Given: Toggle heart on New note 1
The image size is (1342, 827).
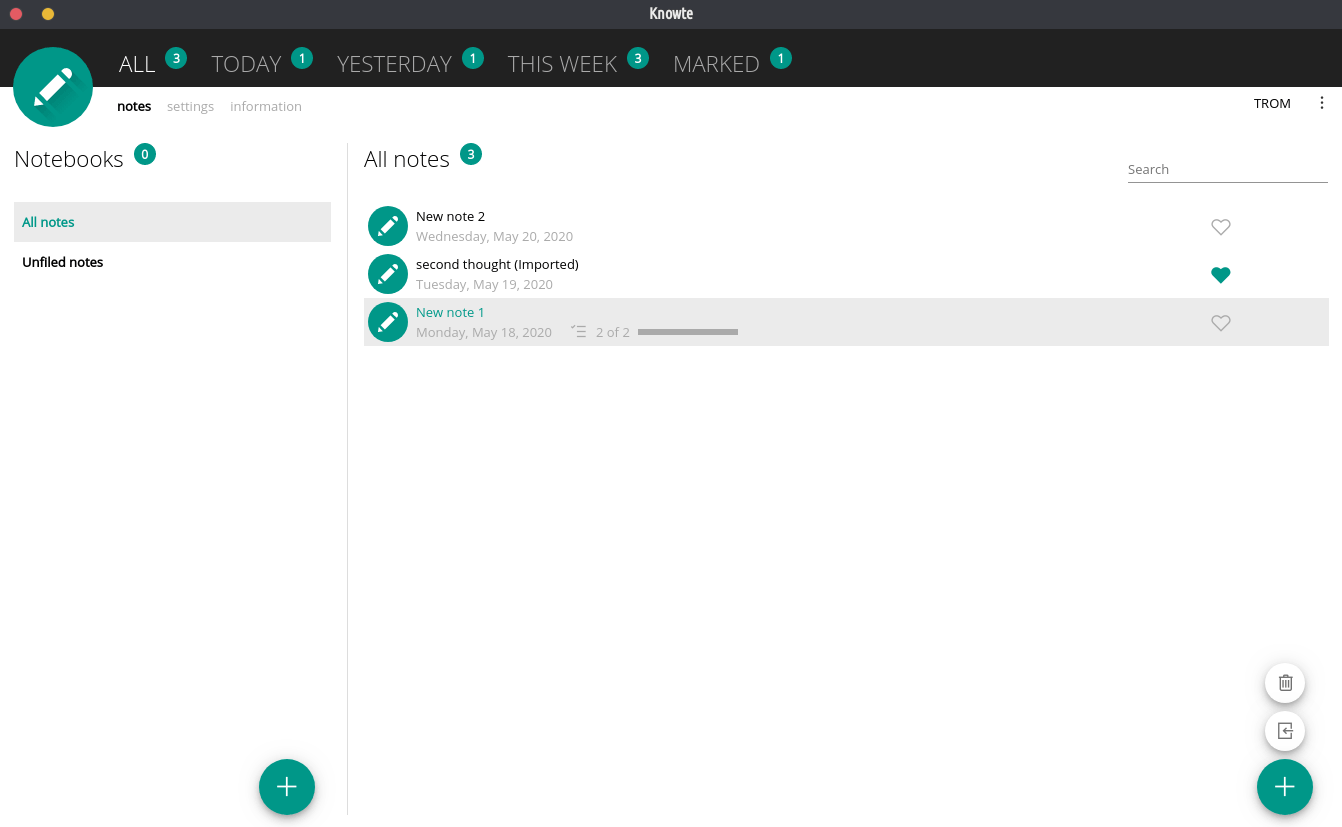Looking at the screenshot, I should (x=1220, y=323).
